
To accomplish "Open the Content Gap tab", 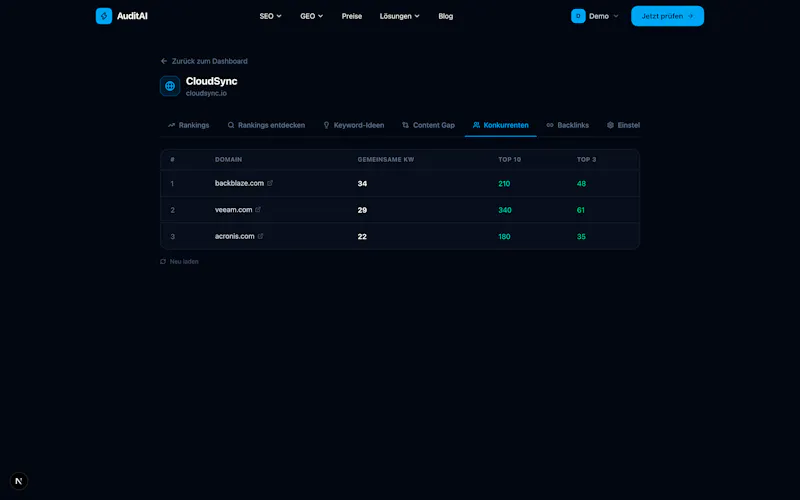I will 428,125.
